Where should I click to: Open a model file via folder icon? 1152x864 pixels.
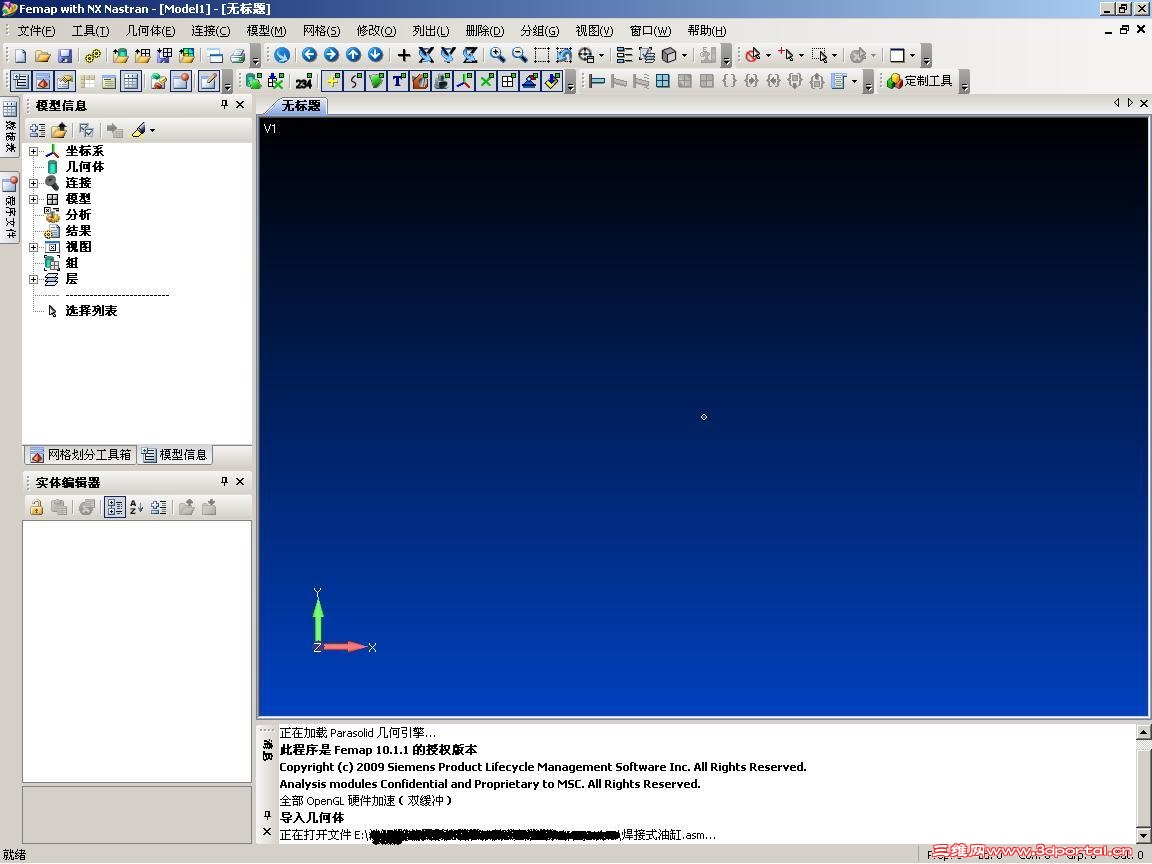point(43,55)
